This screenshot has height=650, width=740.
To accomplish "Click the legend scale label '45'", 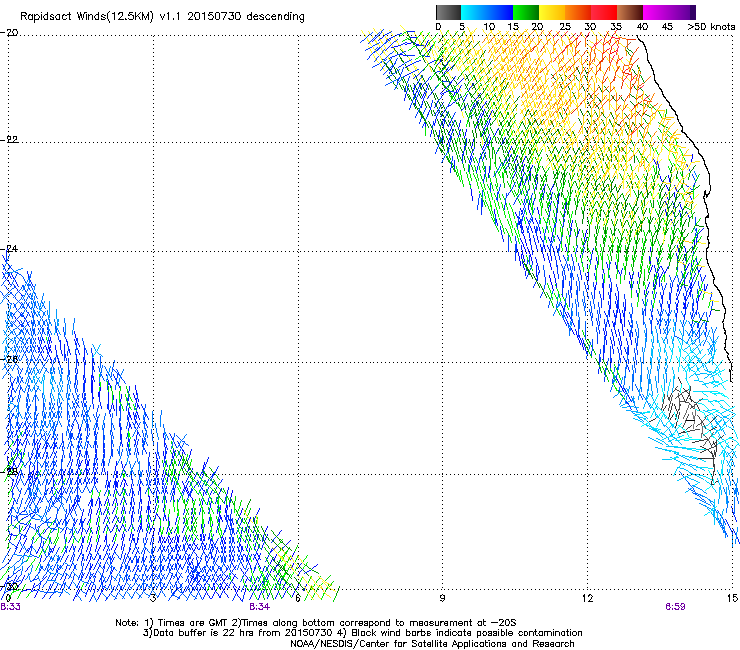I will [667, 26].
